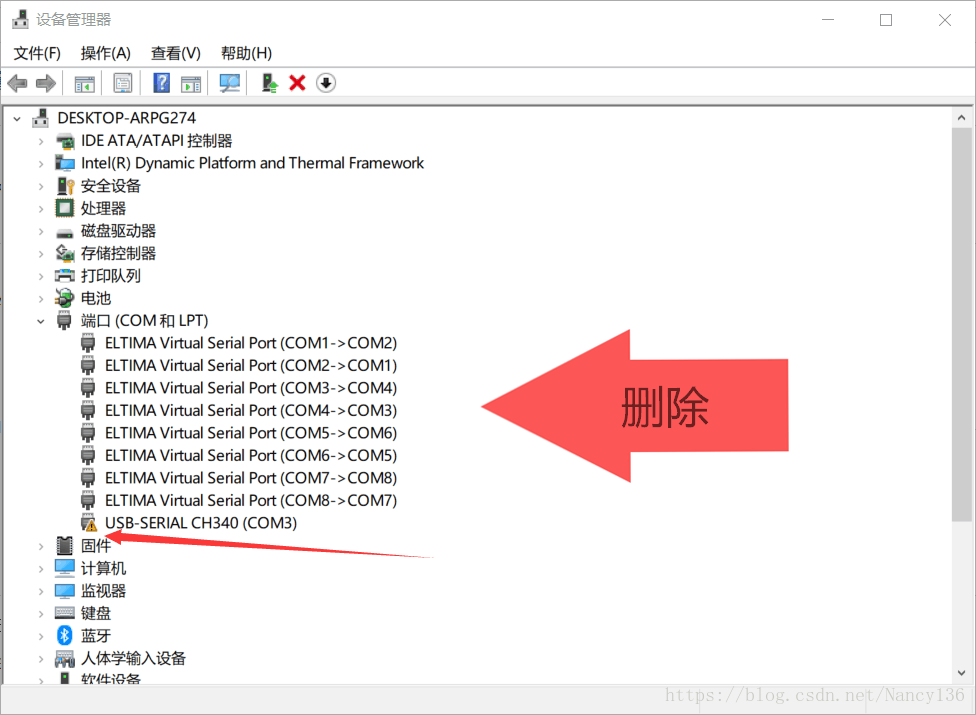Open the 文件(F) menu
Image resolution: width=976 pixels, height=715 pixels.
pos(37,54)
